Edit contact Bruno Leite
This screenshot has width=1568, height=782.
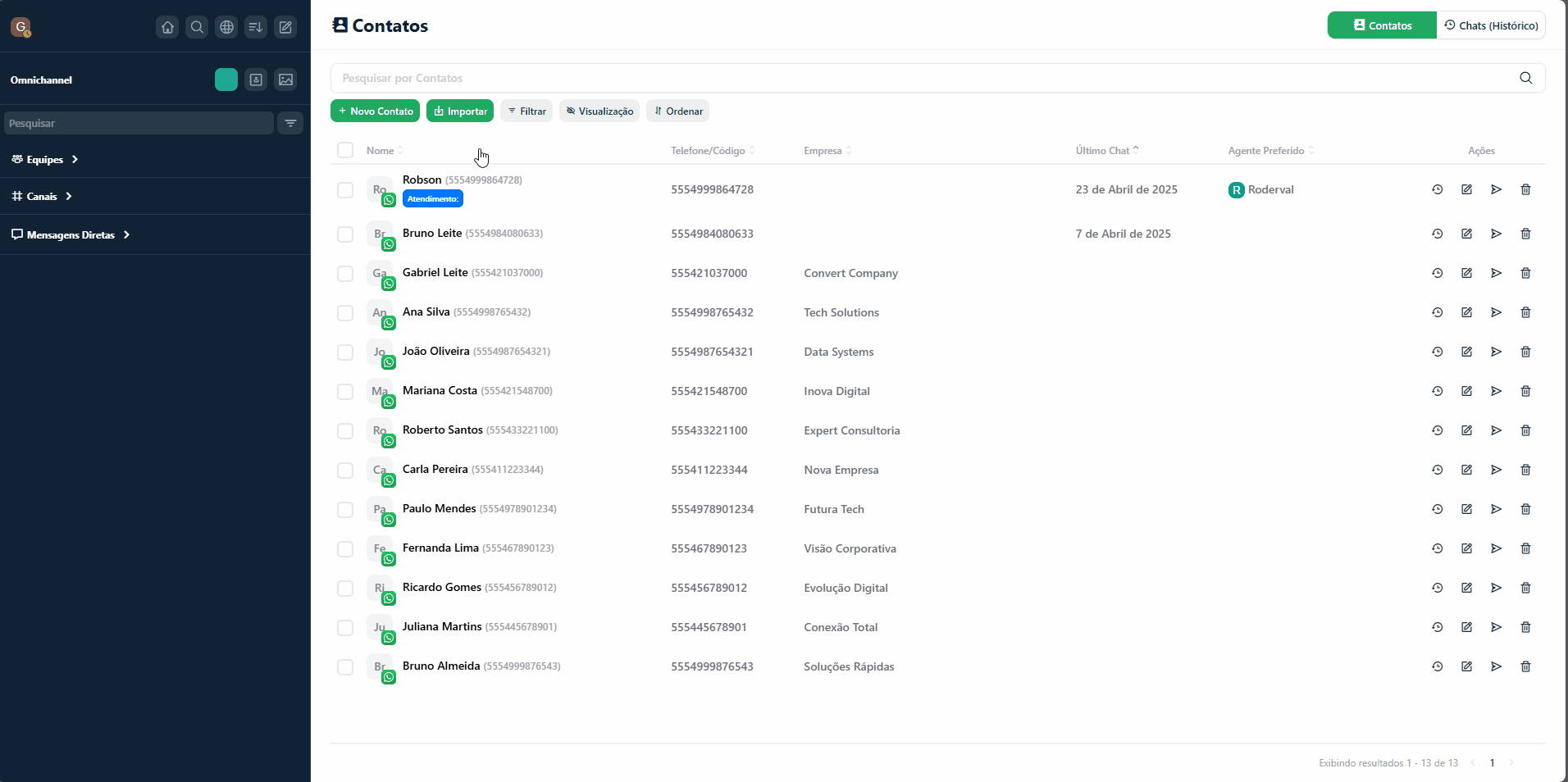pos(1466,234)
